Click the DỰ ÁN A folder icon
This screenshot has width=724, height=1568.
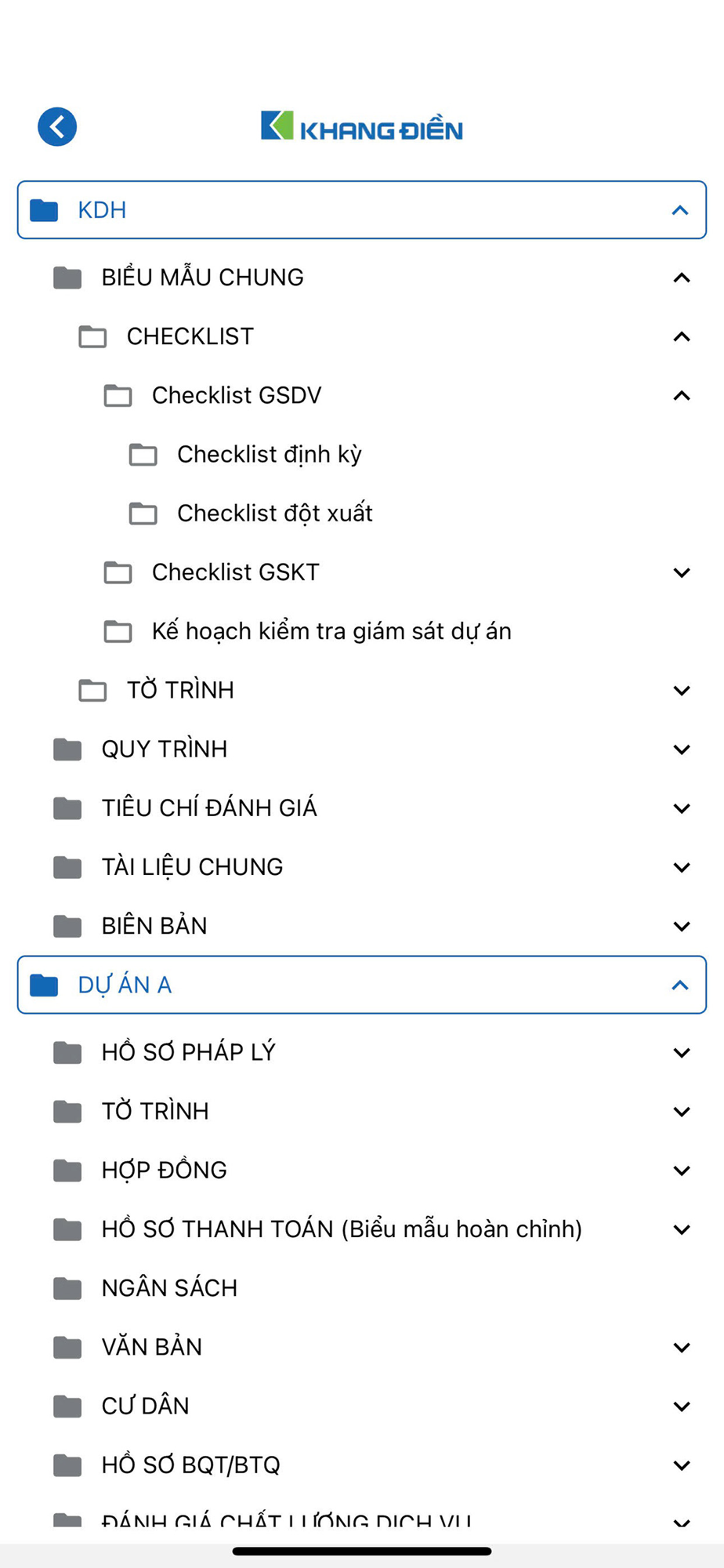44,985
